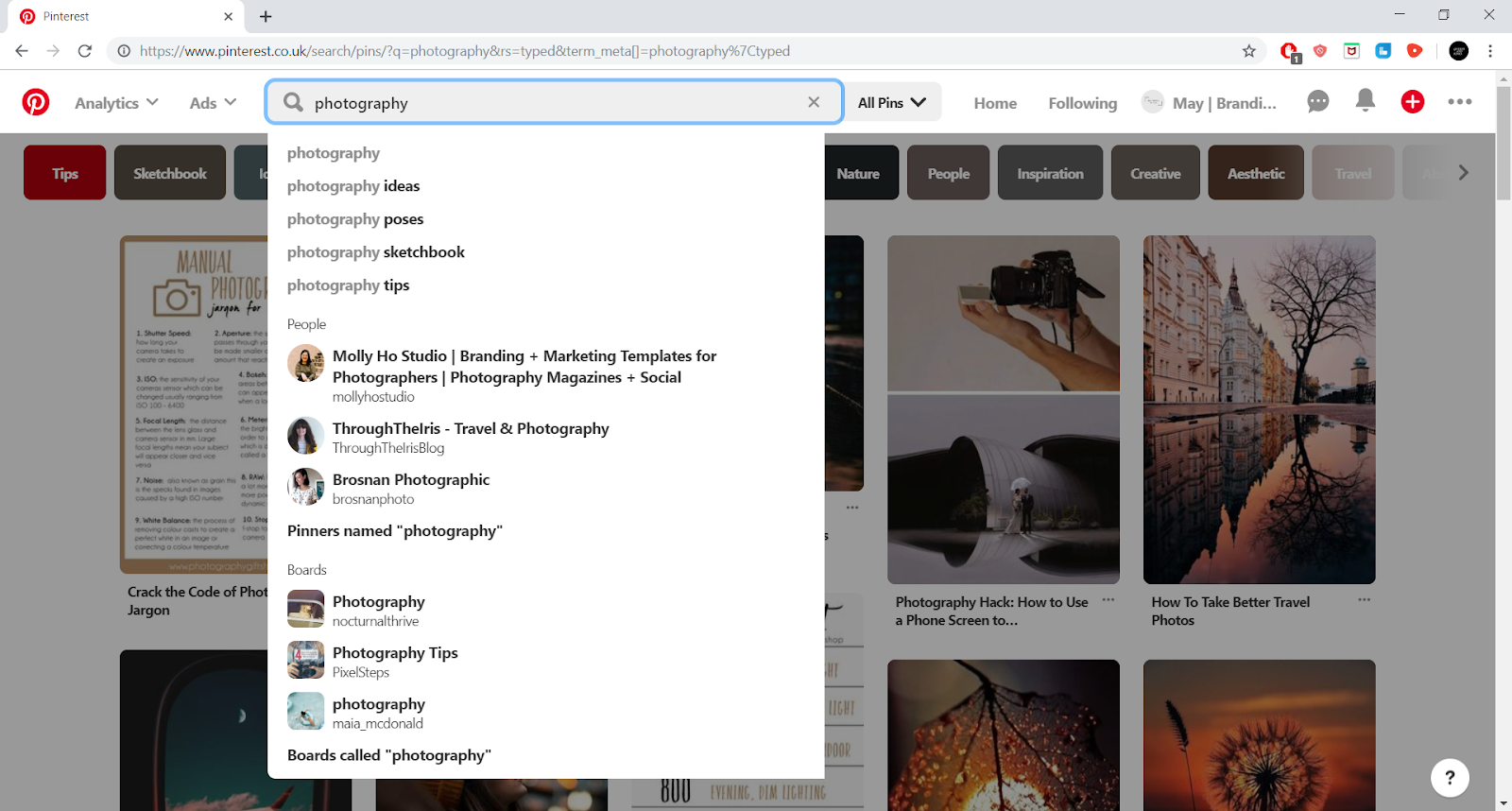Select the Inspiration filter chip
The height and width of the screenshot is (811, 1512).
coord(1050,172)
